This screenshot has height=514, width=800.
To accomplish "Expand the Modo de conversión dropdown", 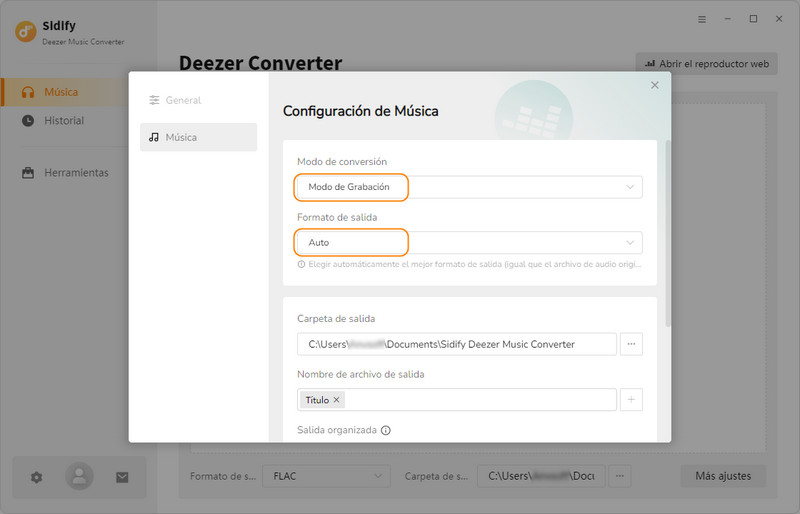I will [469, 187].
